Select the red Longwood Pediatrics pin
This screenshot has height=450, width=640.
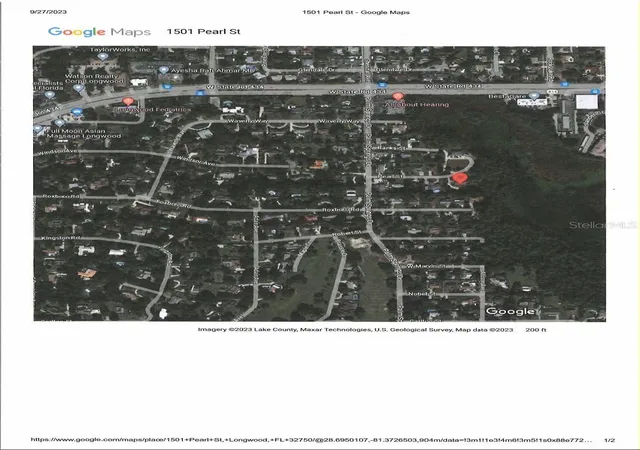(x=128, y=101)
